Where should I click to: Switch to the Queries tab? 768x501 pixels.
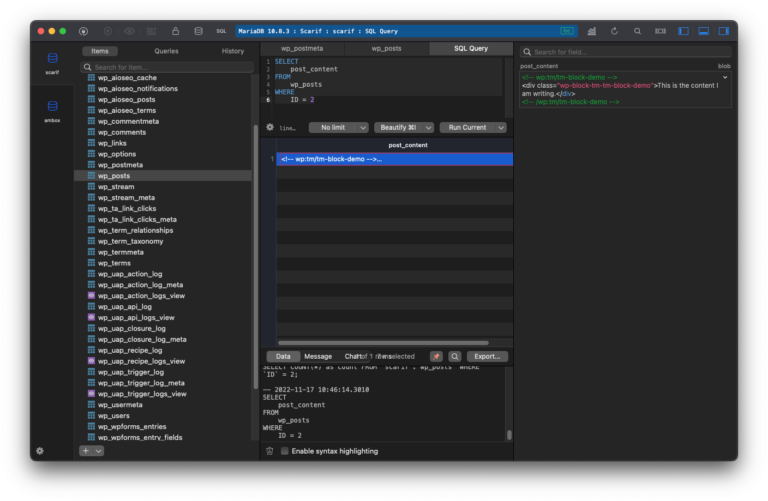166,50
